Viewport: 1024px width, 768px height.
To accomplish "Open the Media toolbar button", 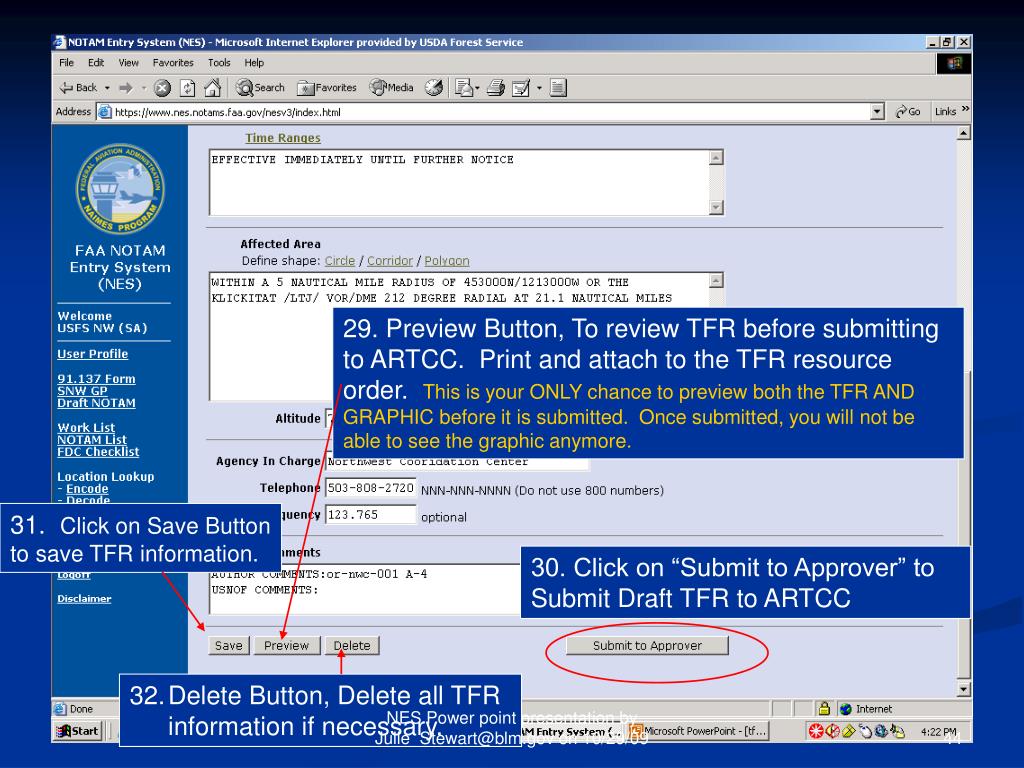I will (391, 88).
